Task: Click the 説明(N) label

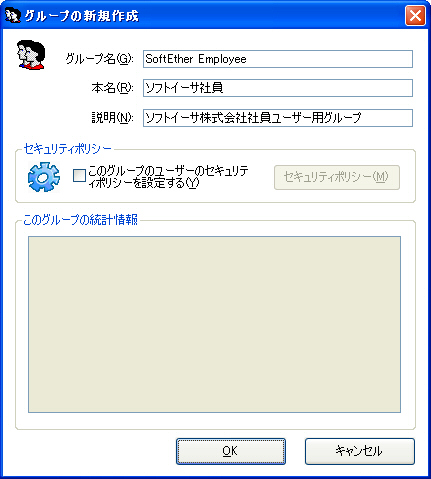Action: click(112, 118)
